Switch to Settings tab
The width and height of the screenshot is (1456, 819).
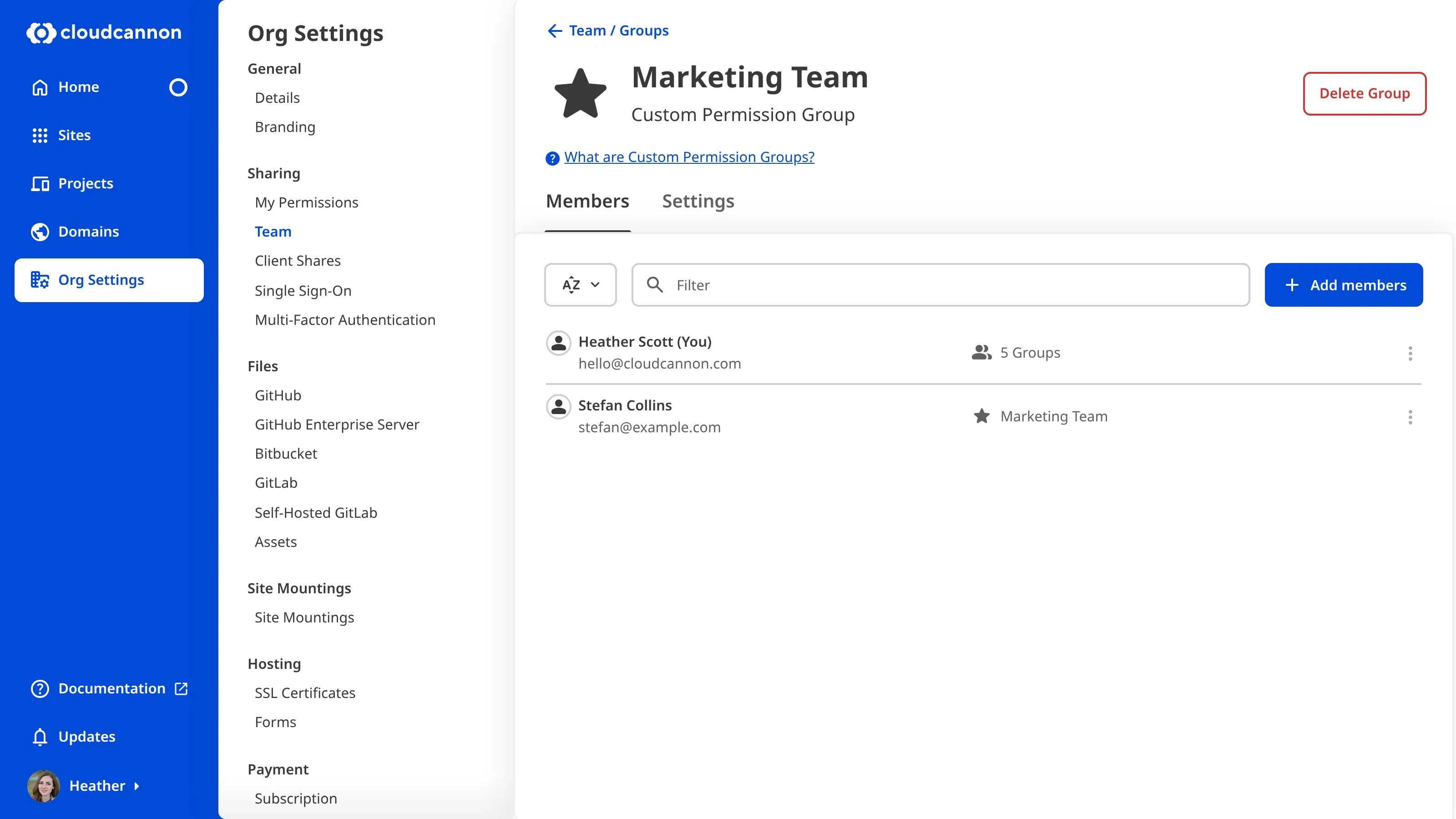coord(698,201)
